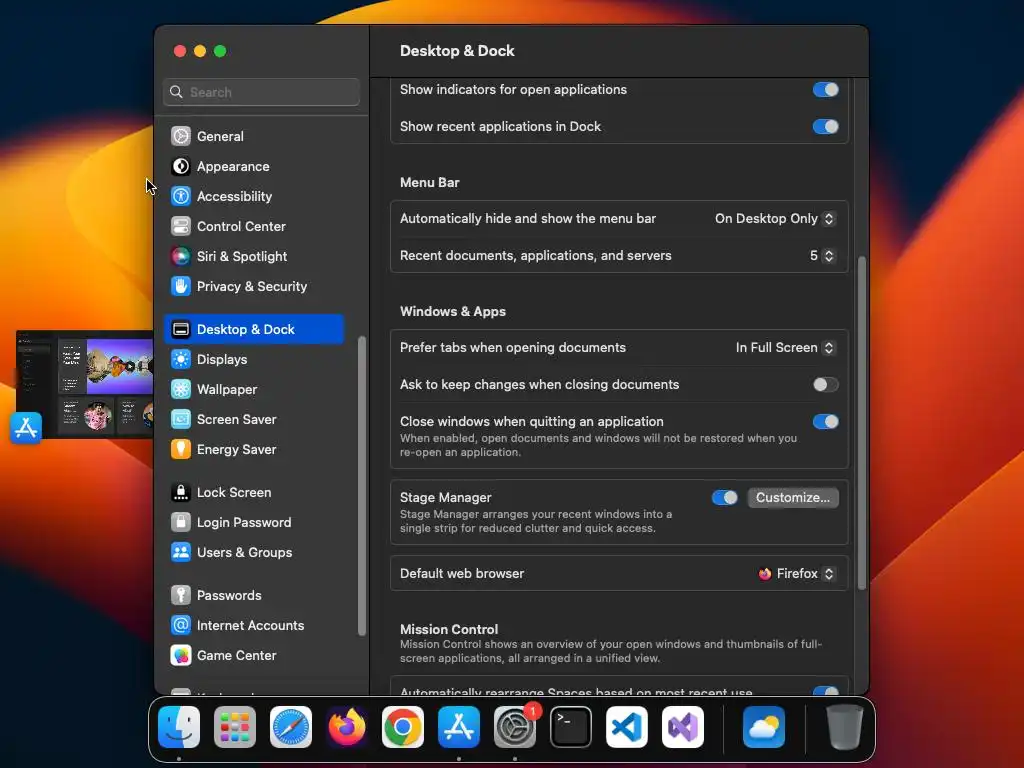Select Desktop & Dock in sidebar
The height and width of the screenshot is (768, 1024).
click(254, 329)
